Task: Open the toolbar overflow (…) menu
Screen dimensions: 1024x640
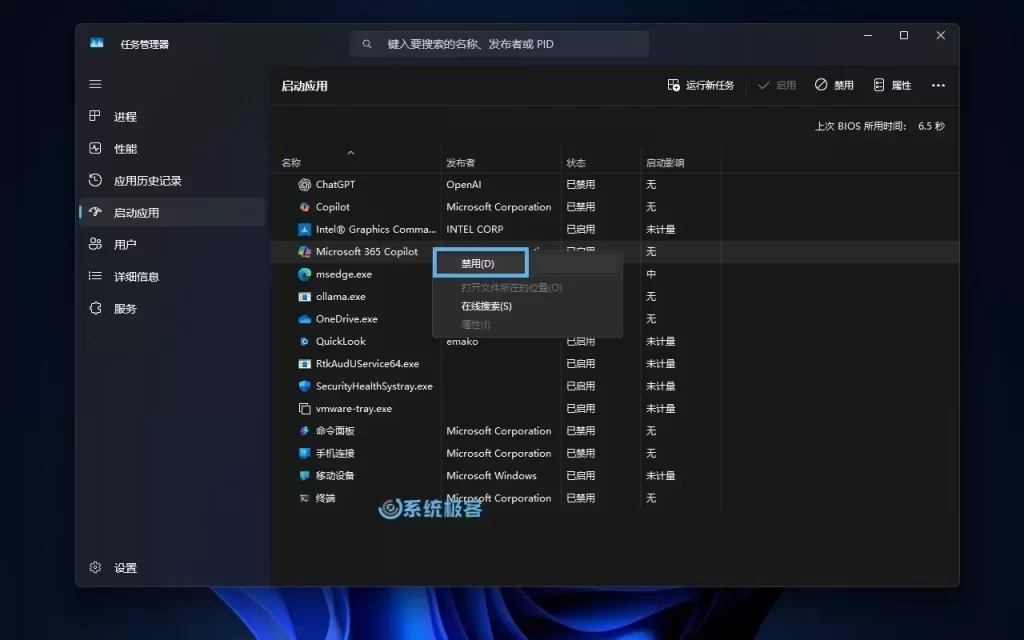Action: pos(938,85)
